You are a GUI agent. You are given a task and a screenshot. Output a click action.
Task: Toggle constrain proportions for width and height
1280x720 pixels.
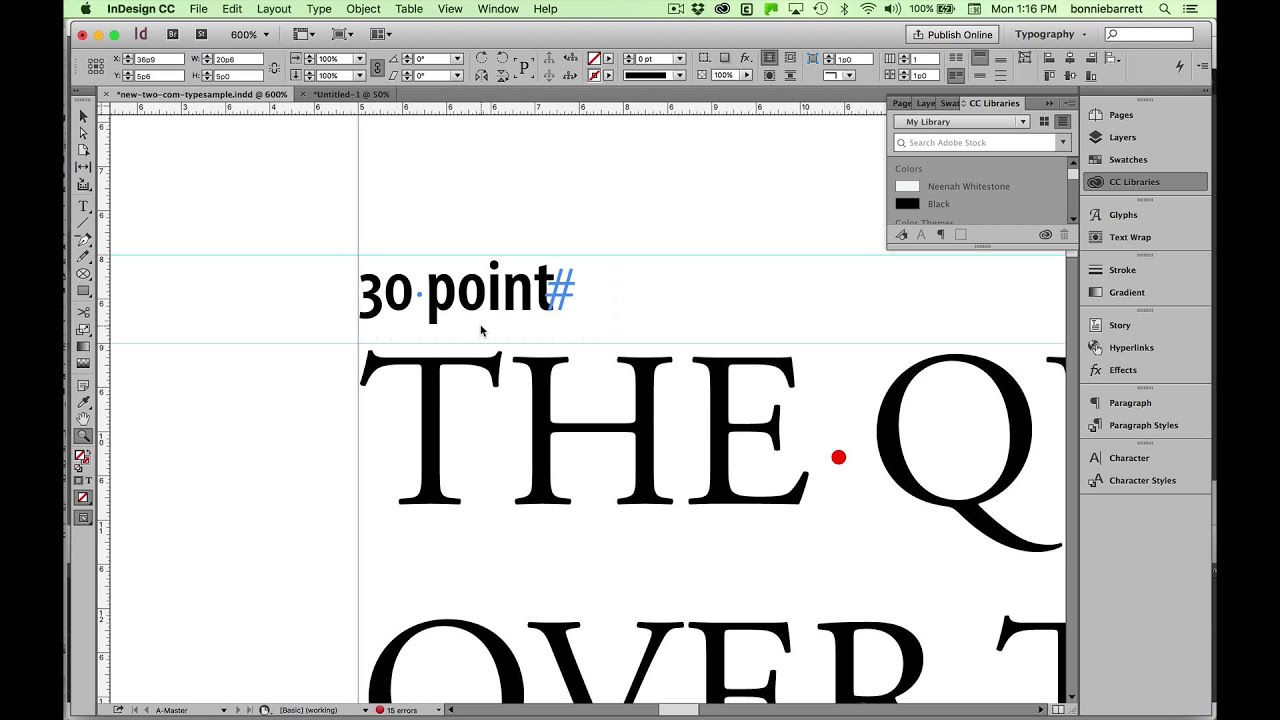275,67
